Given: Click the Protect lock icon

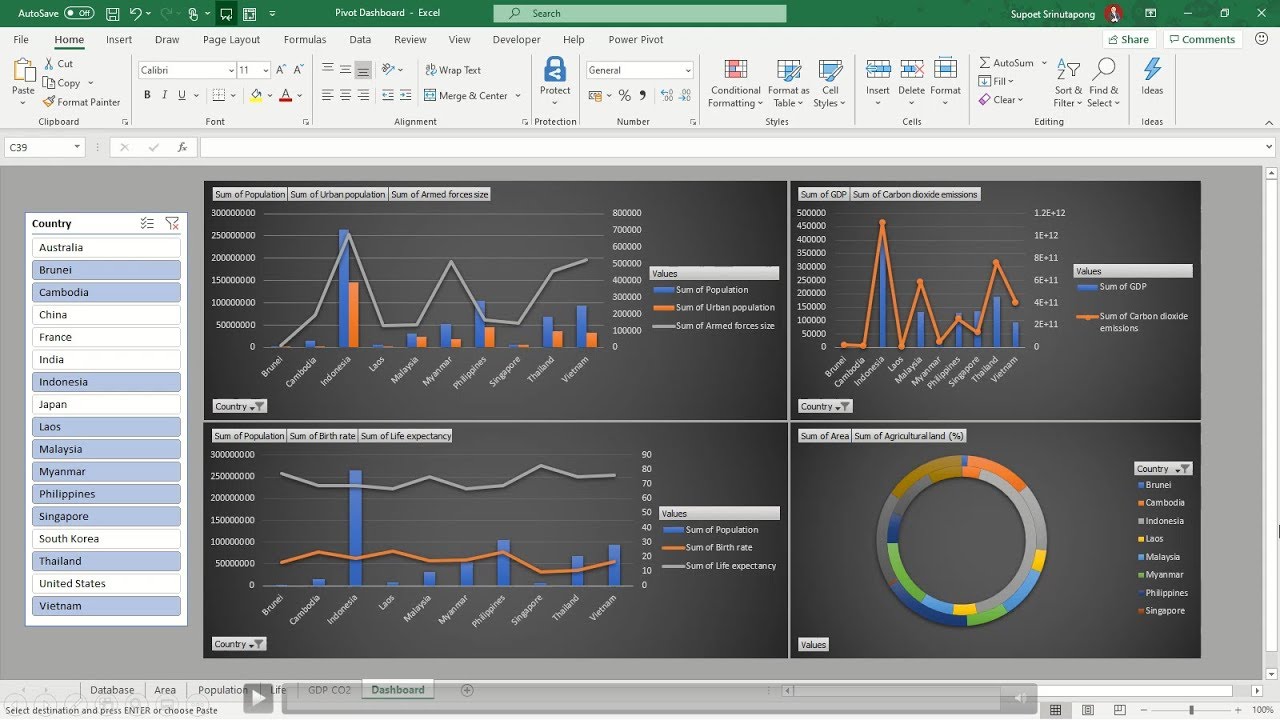Looking at the screenshot, I should 555,70.
